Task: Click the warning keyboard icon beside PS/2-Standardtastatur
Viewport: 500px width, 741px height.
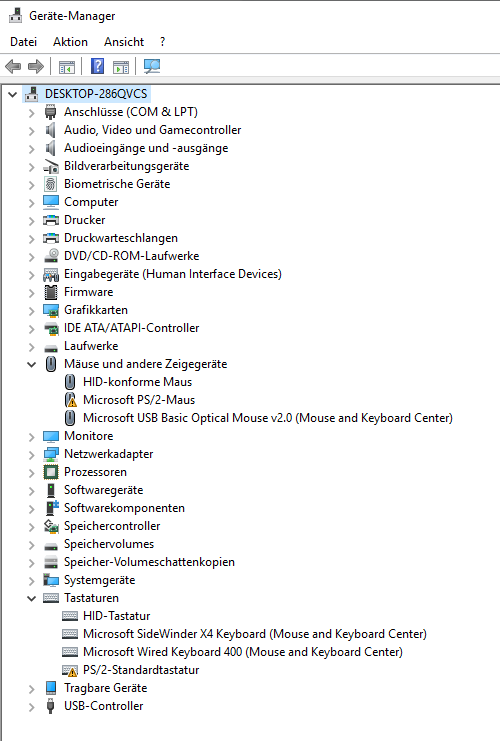Action: tap(70, 670)
